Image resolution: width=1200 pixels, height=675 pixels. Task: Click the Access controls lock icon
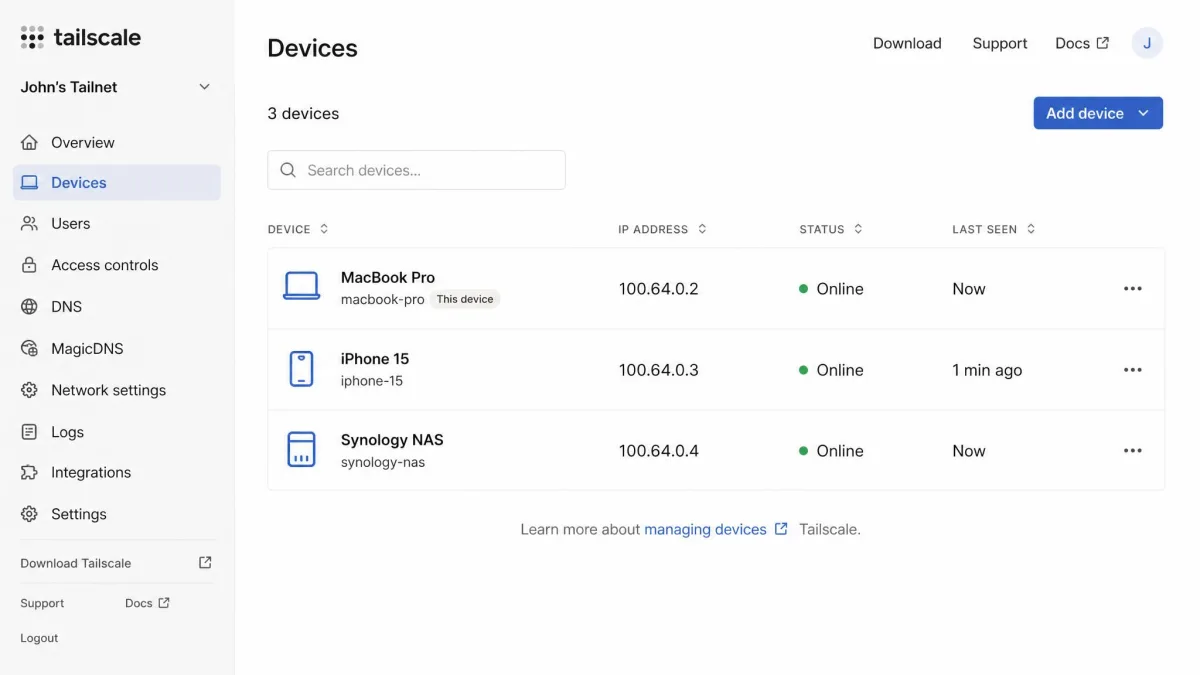30,265
